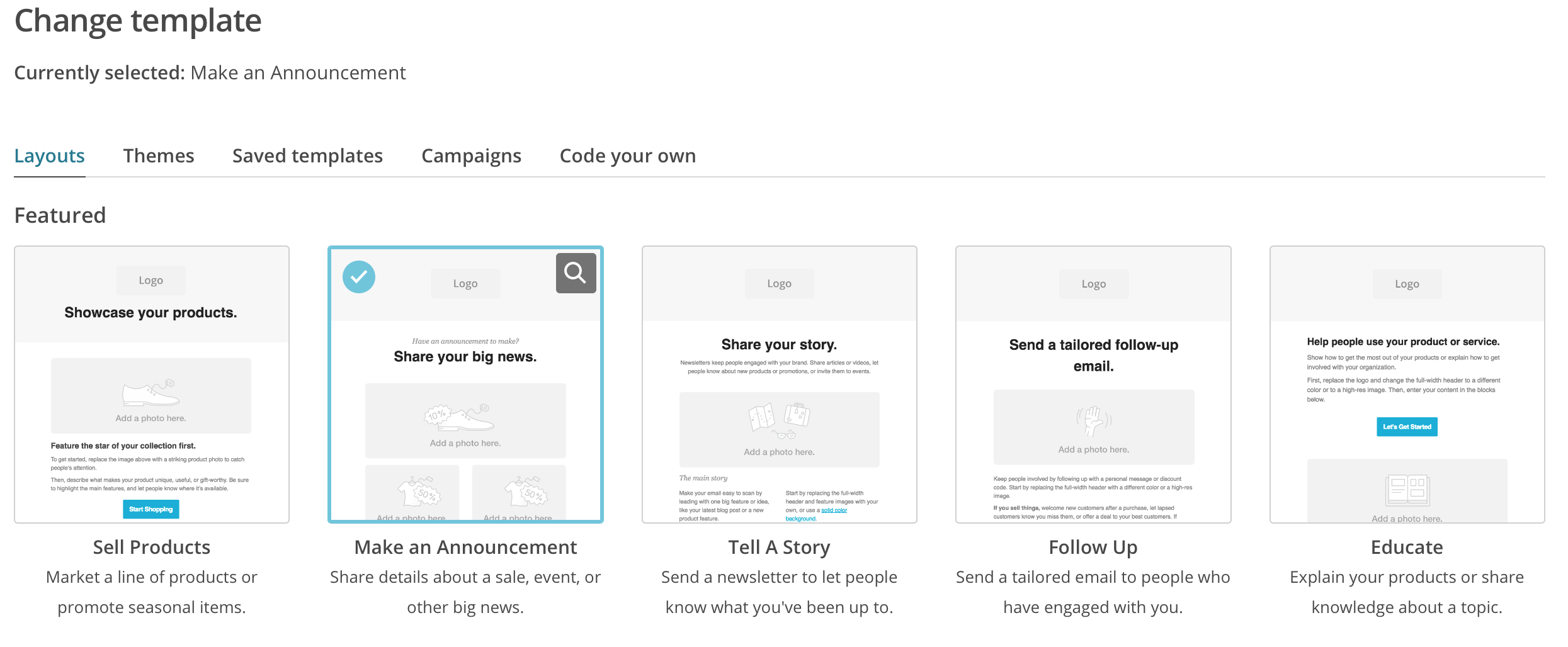Screen dimensions: 1568x647
Task: Select the Educate template thumbnail
Action: [x=1407, y=384]
